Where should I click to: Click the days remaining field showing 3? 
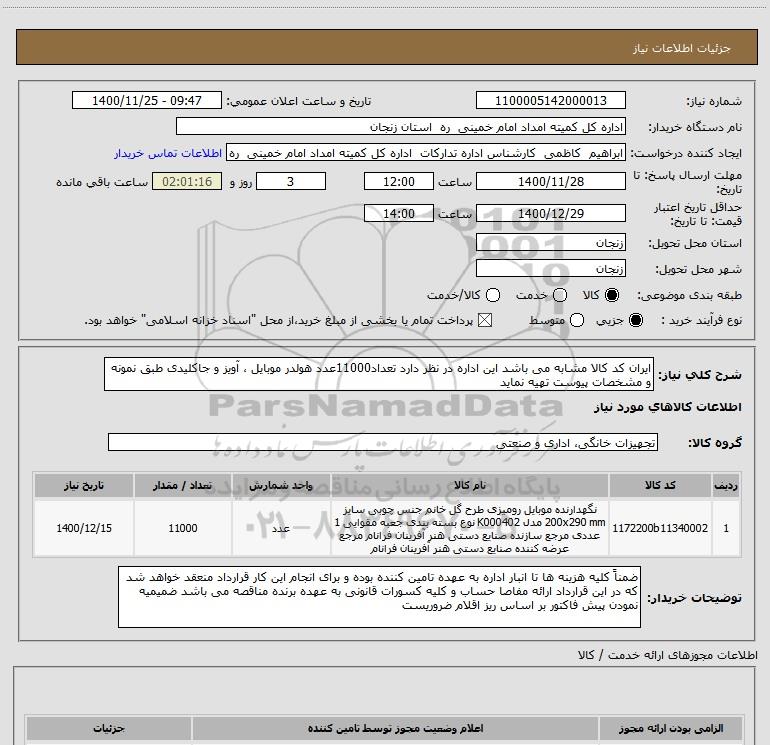291,181
